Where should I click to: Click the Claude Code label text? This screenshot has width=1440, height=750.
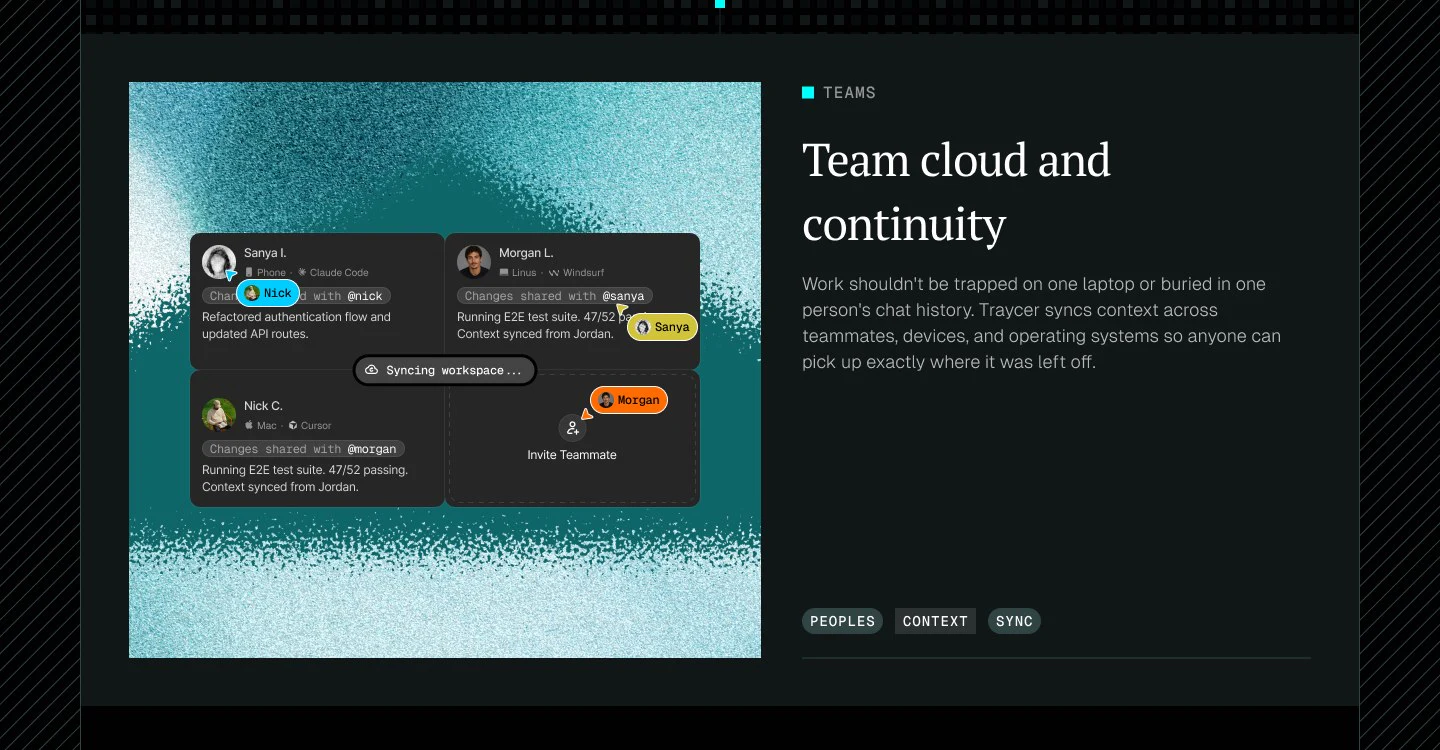(x=339, y=272)
